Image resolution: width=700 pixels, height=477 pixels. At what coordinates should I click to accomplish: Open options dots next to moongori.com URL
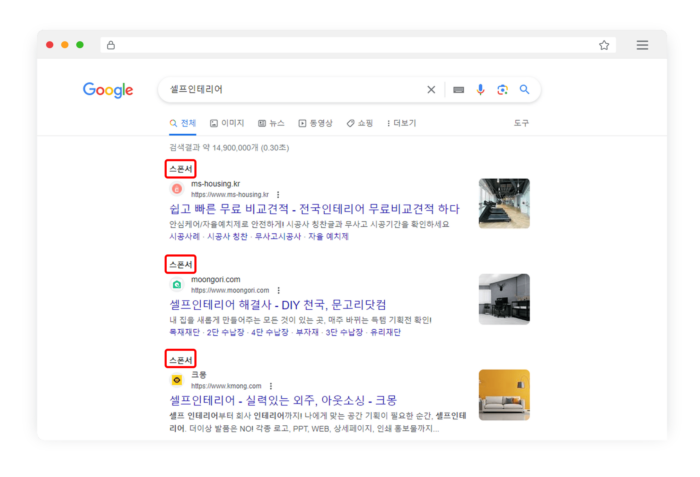(279, 290)
